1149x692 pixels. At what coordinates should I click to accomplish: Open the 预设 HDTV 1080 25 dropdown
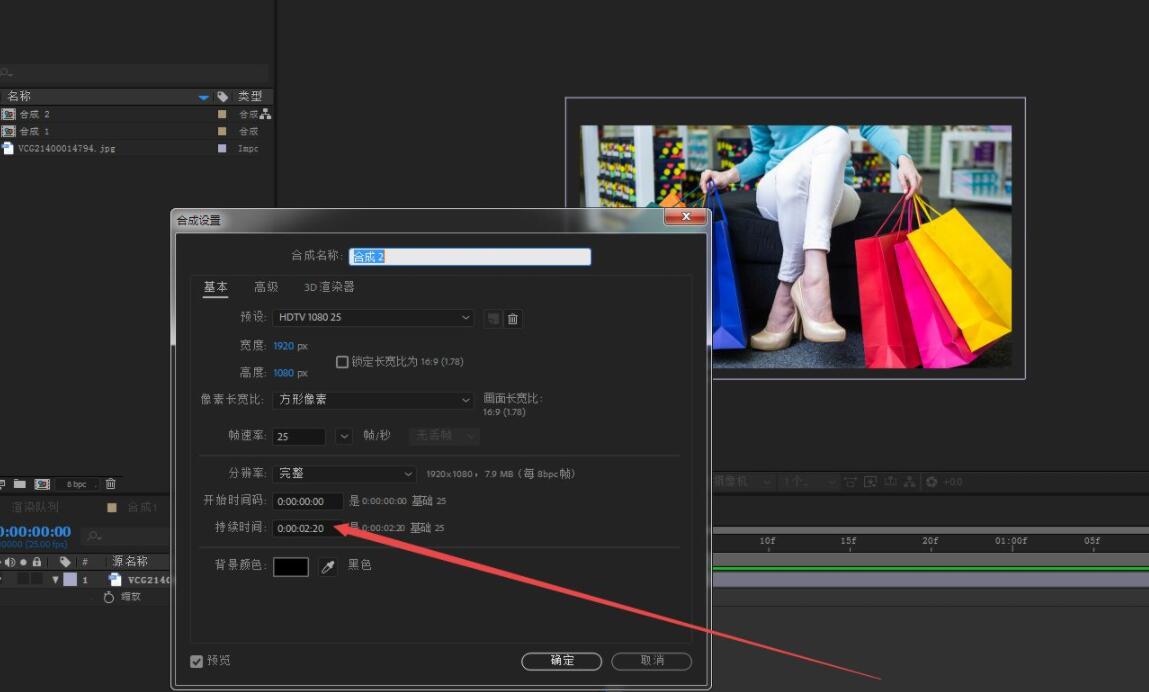click(373, 318)
